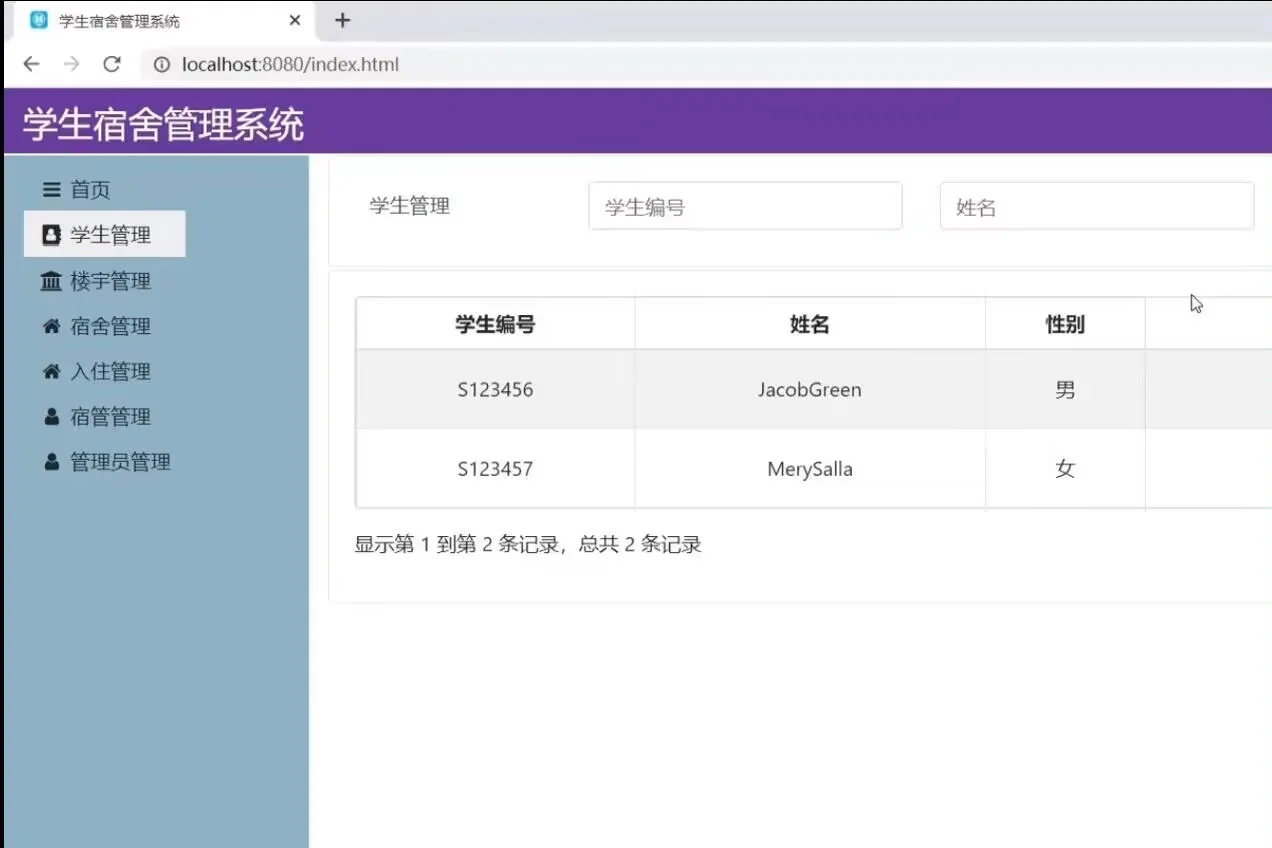This screenshot has height=848, width=1272.
Task: Click inside the 姓名 search field
Action: point(1096,205)
